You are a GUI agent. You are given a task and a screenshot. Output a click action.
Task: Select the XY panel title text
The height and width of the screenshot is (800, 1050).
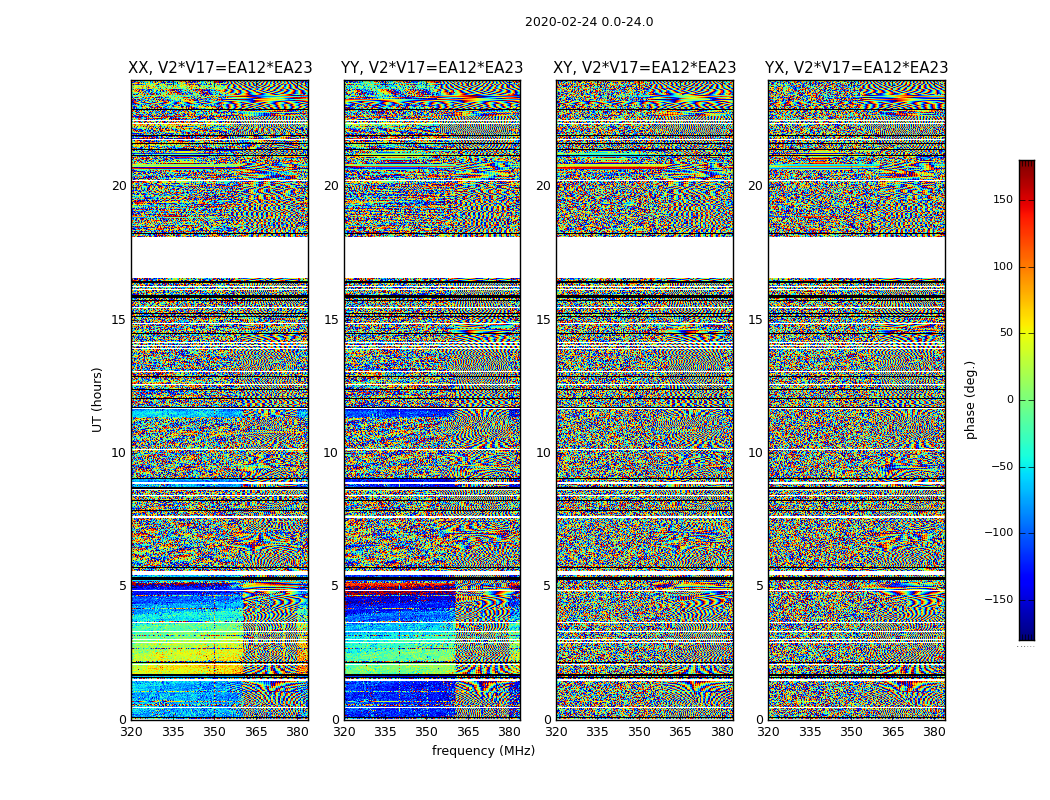click(x=644, y=68)
